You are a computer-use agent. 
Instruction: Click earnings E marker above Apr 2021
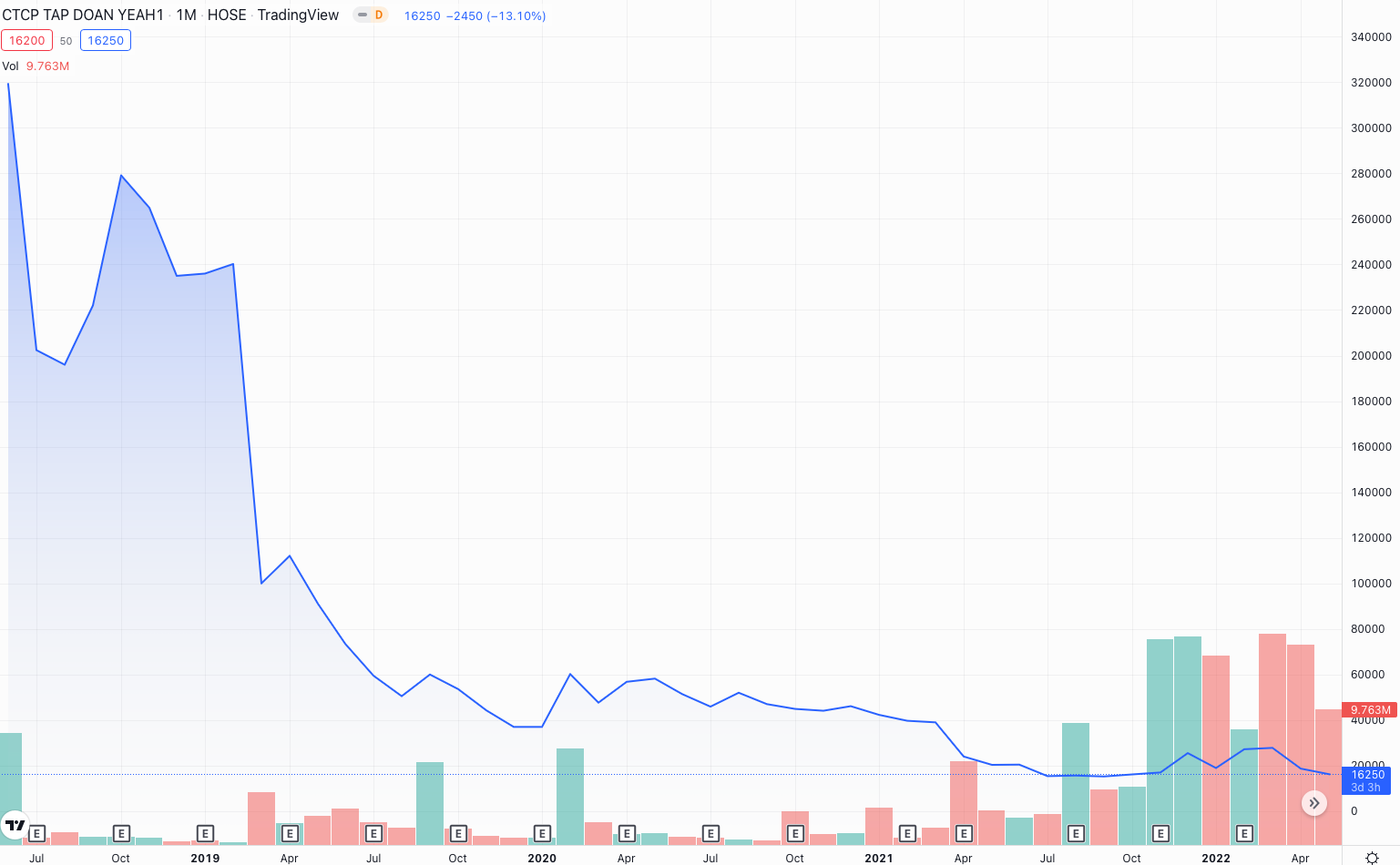tap(964, 833)
